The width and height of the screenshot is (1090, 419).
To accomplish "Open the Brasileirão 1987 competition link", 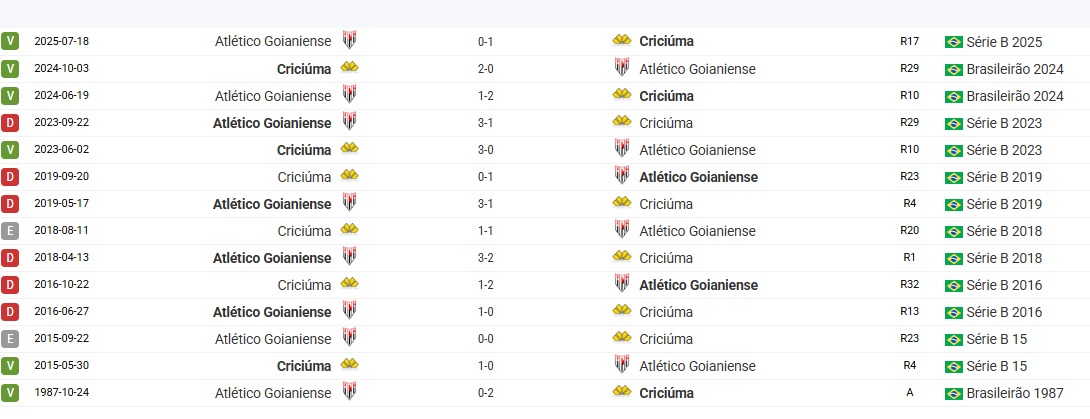I will pos(1014,393).
